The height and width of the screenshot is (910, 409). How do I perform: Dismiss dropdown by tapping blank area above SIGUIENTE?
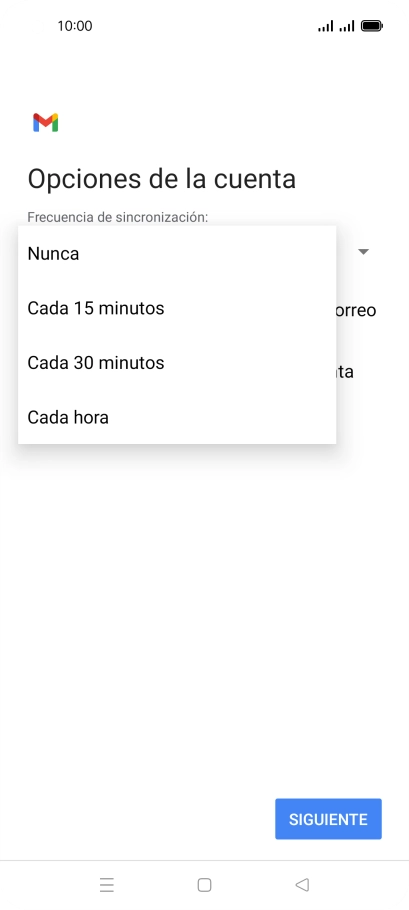point(204,638)
